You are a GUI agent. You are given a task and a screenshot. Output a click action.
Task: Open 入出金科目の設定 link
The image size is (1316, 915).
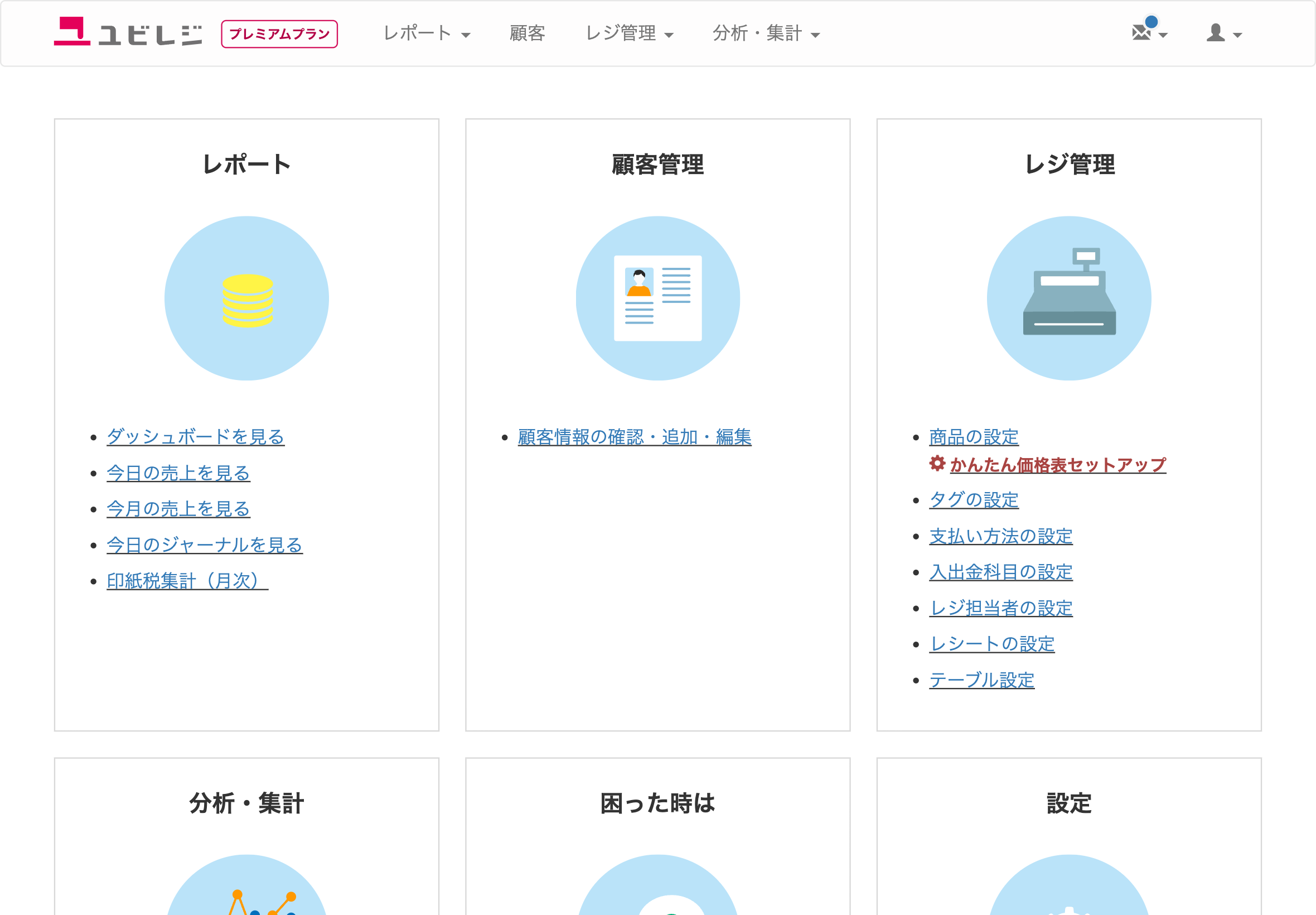[x=1001, y=571]
